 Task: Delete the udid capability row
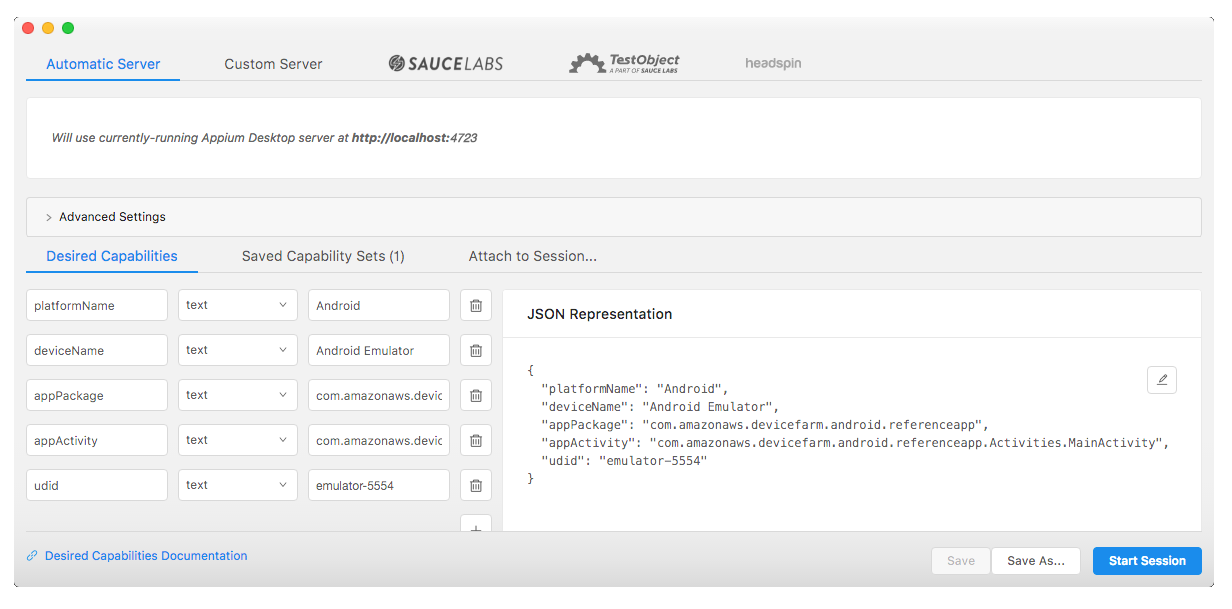[x=476, y=486]
